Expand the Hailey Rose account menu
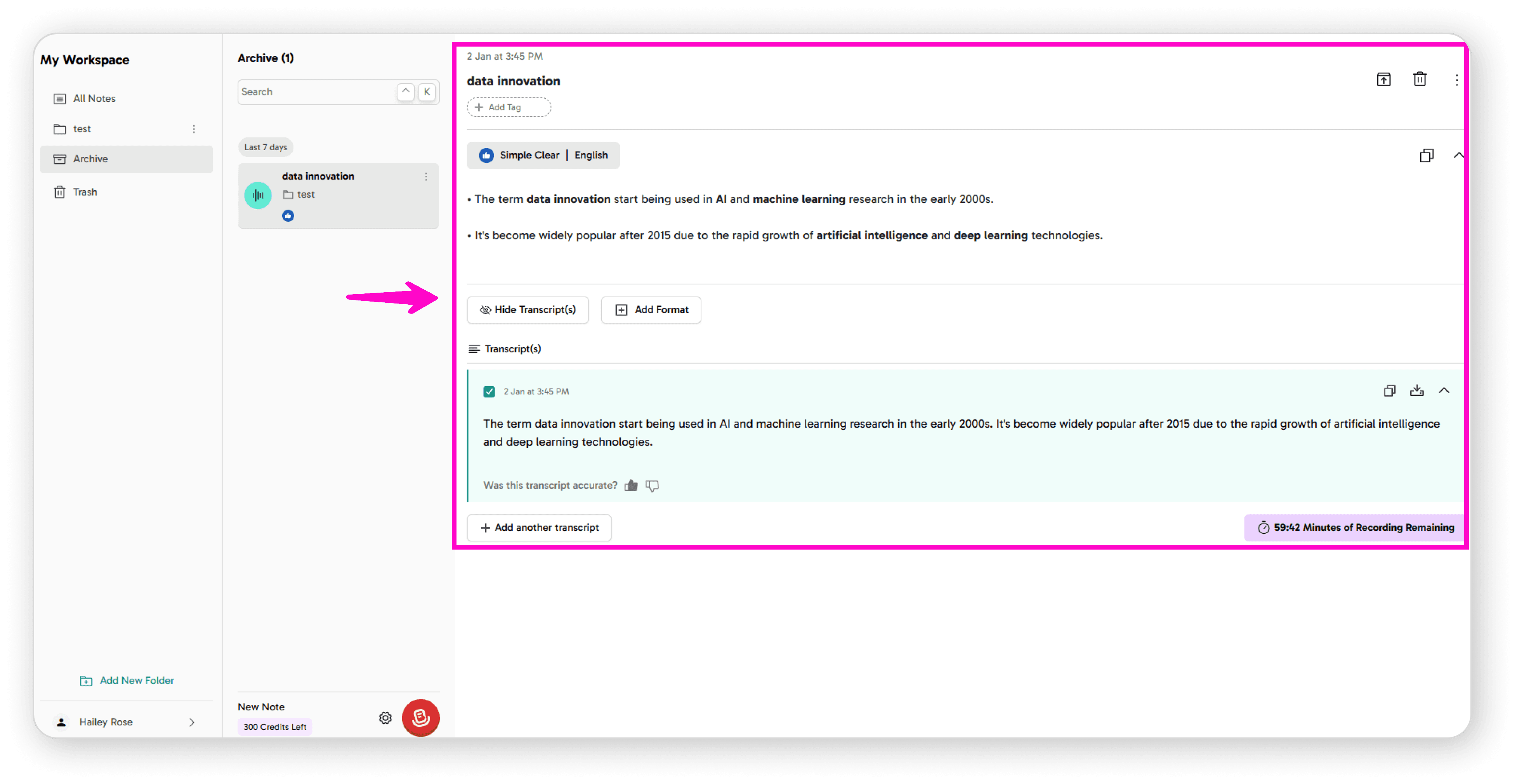 [x=191, y=722]
